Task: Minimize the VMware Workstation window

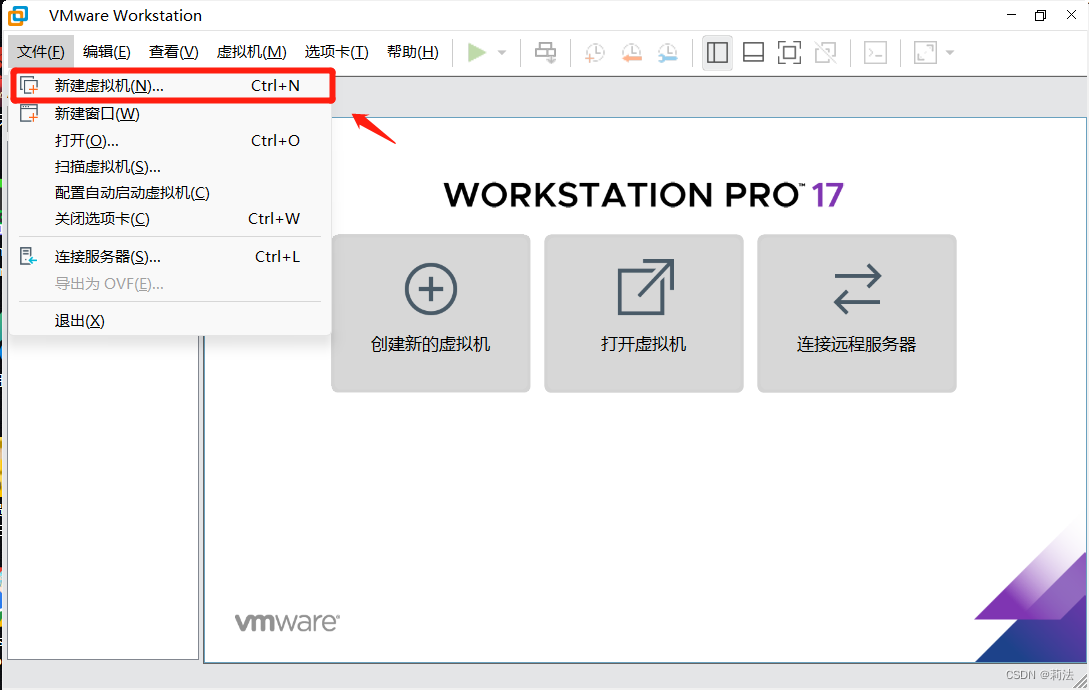Action: [x=1011, y=15]
